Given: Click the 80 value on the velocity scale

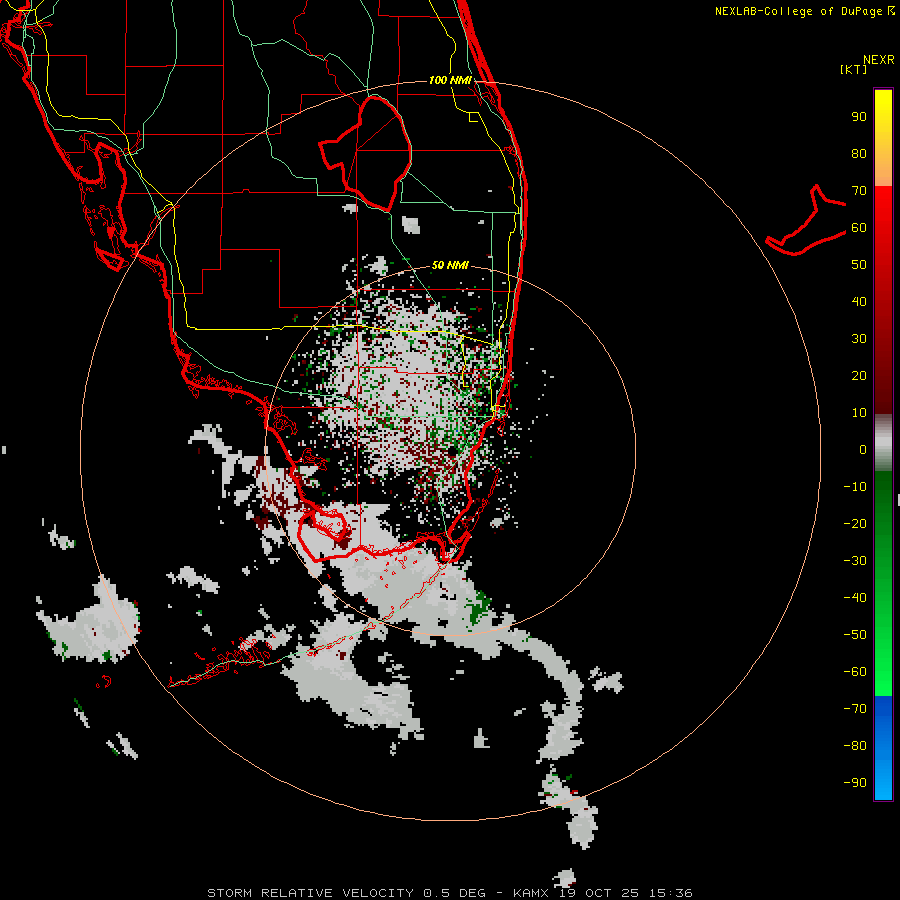Looking at the screenshot, I should 859,154.
